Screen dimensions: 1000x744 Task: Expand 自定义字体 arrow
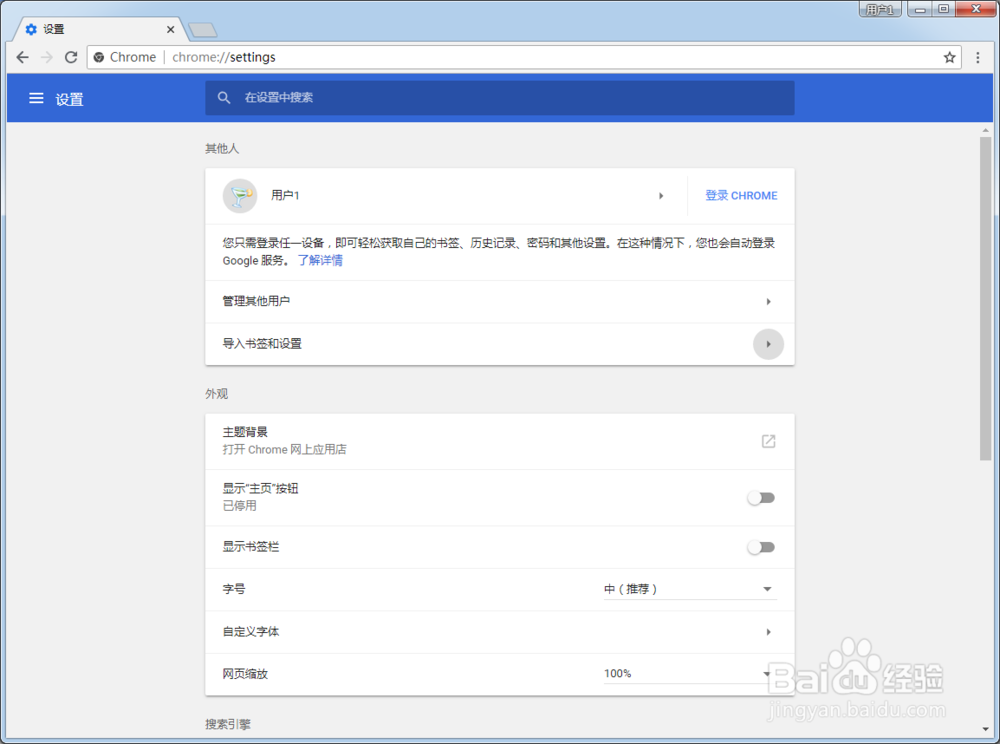768,632
